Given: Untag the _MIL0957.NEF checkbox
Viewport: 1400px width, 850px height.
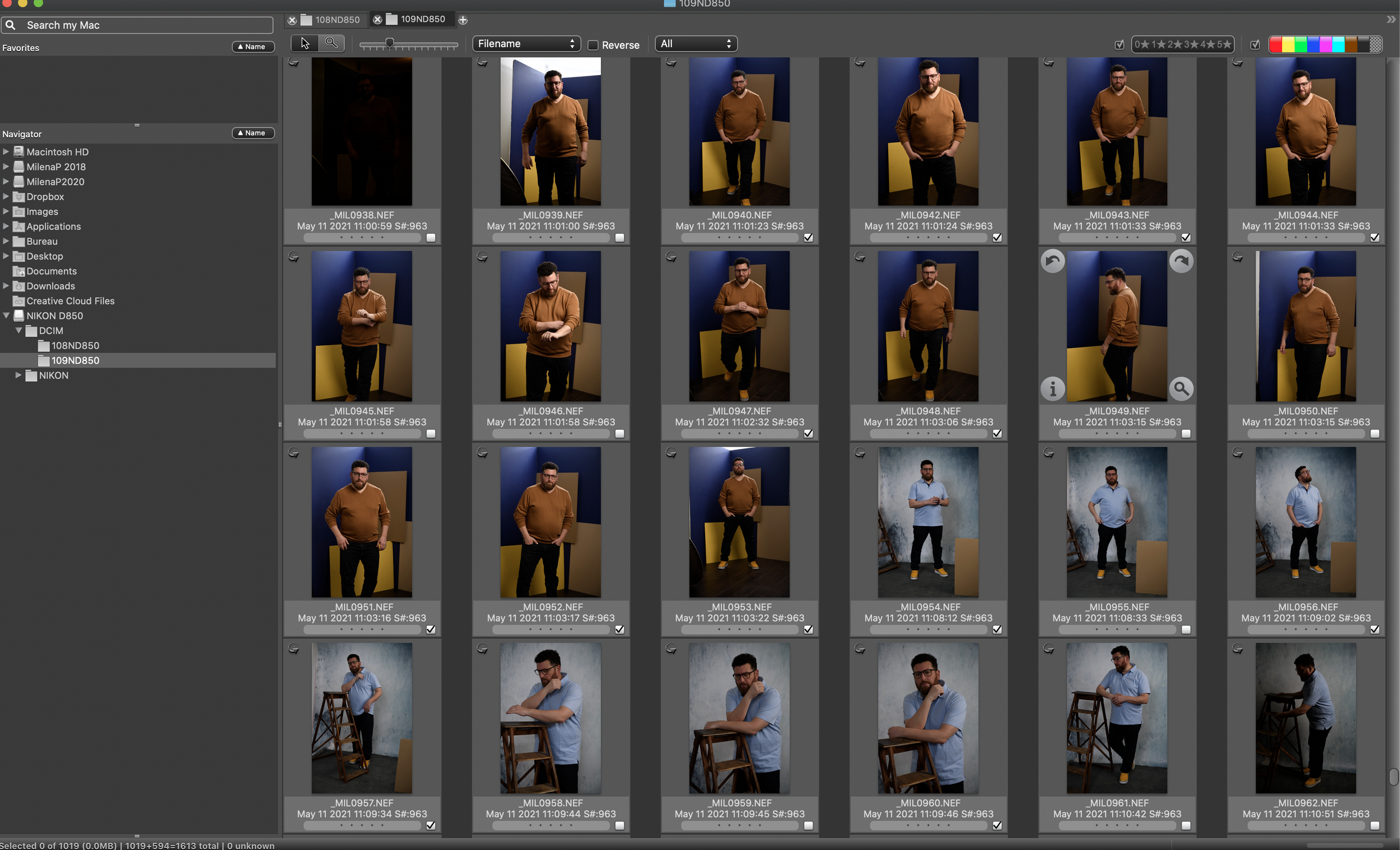Looking at the screenshot, I should tap(431, 825).
